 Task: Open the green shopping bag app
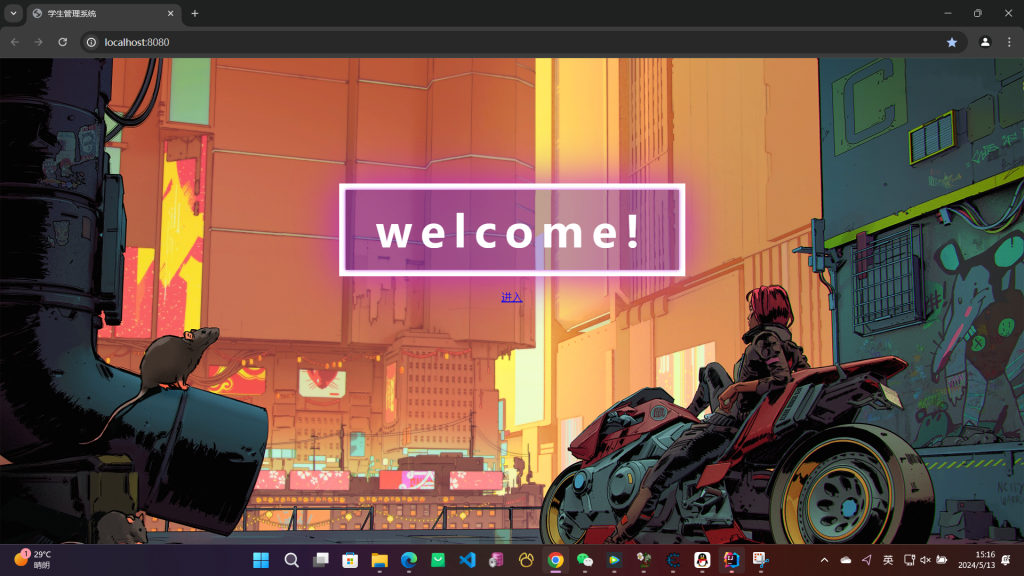coord(438,560)
